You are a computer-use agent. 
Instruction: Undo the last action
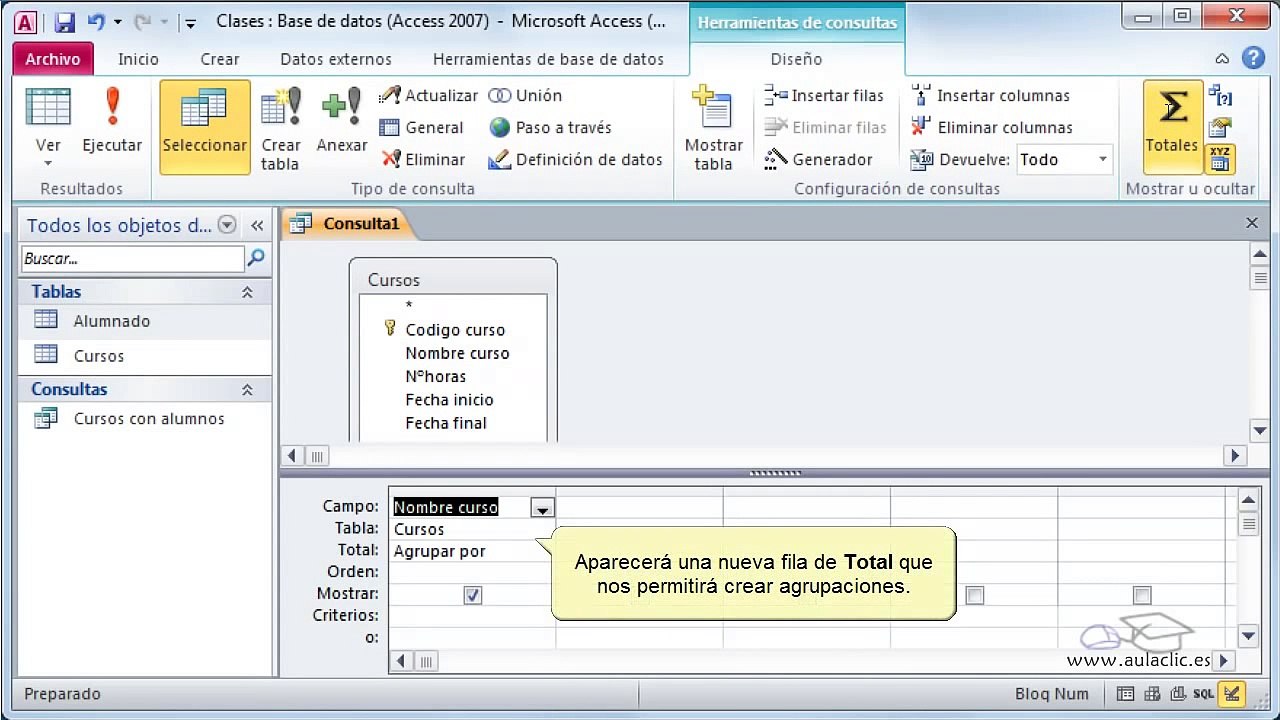pos(96,21)
